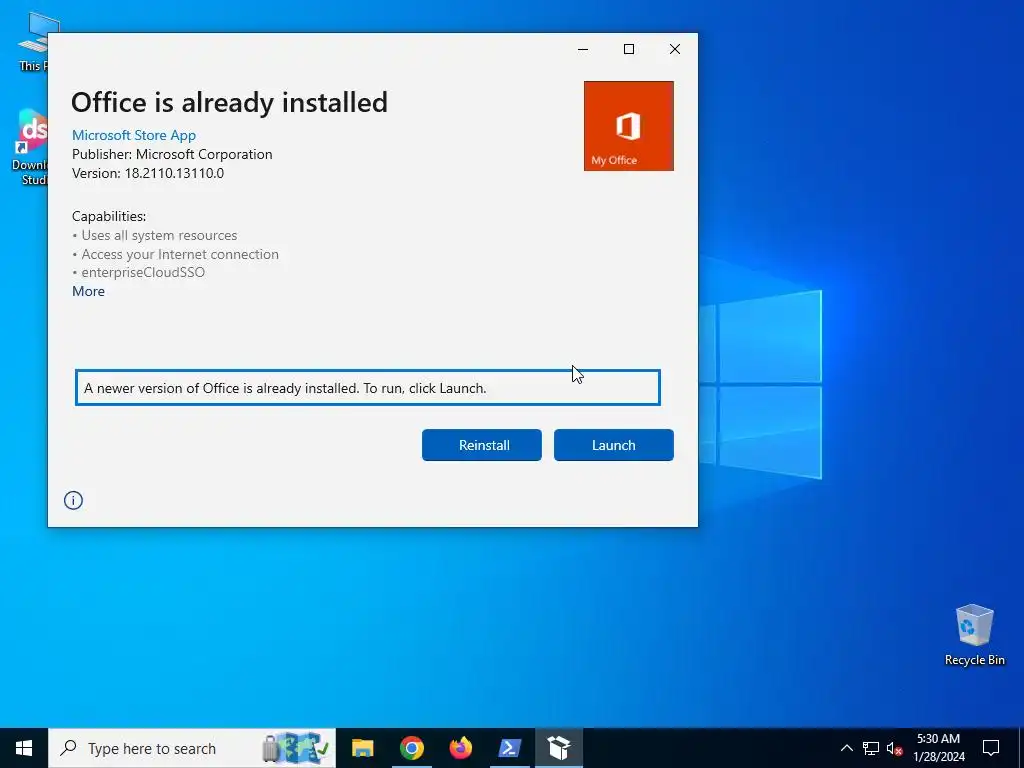The image size is (1024, 768).
Task: Click the My Office tile icon
Action: [x=628, y=126]
